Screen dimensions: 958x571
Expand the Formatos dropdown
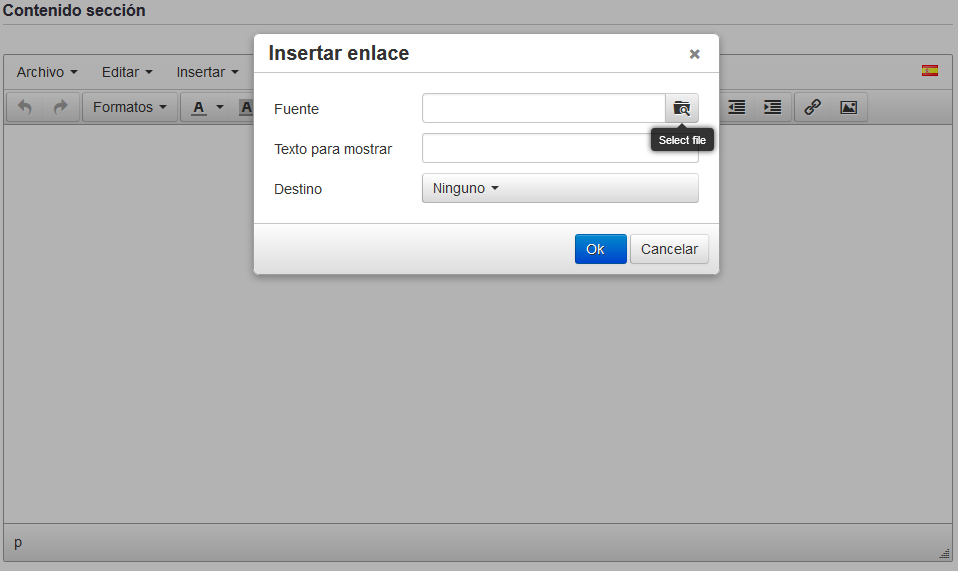point(130,107)
